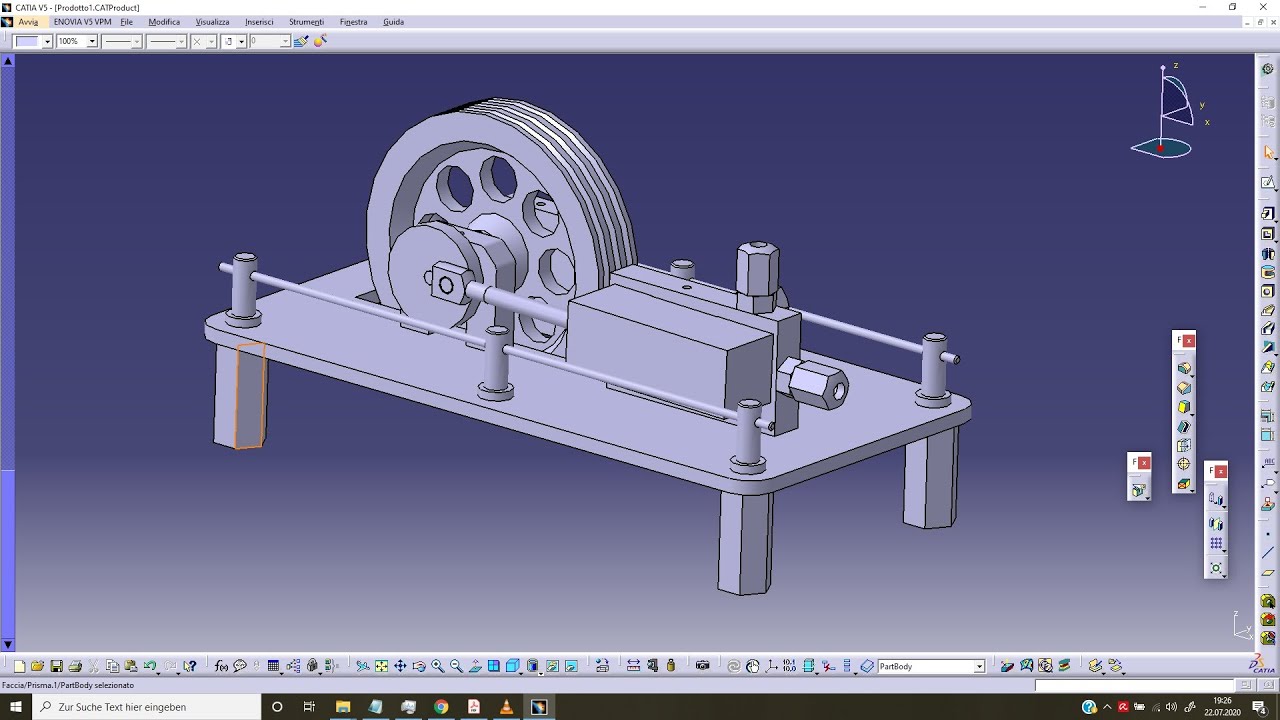Open the Formula f(x) tool
The image size is (1280, 720).
[221, 666]
